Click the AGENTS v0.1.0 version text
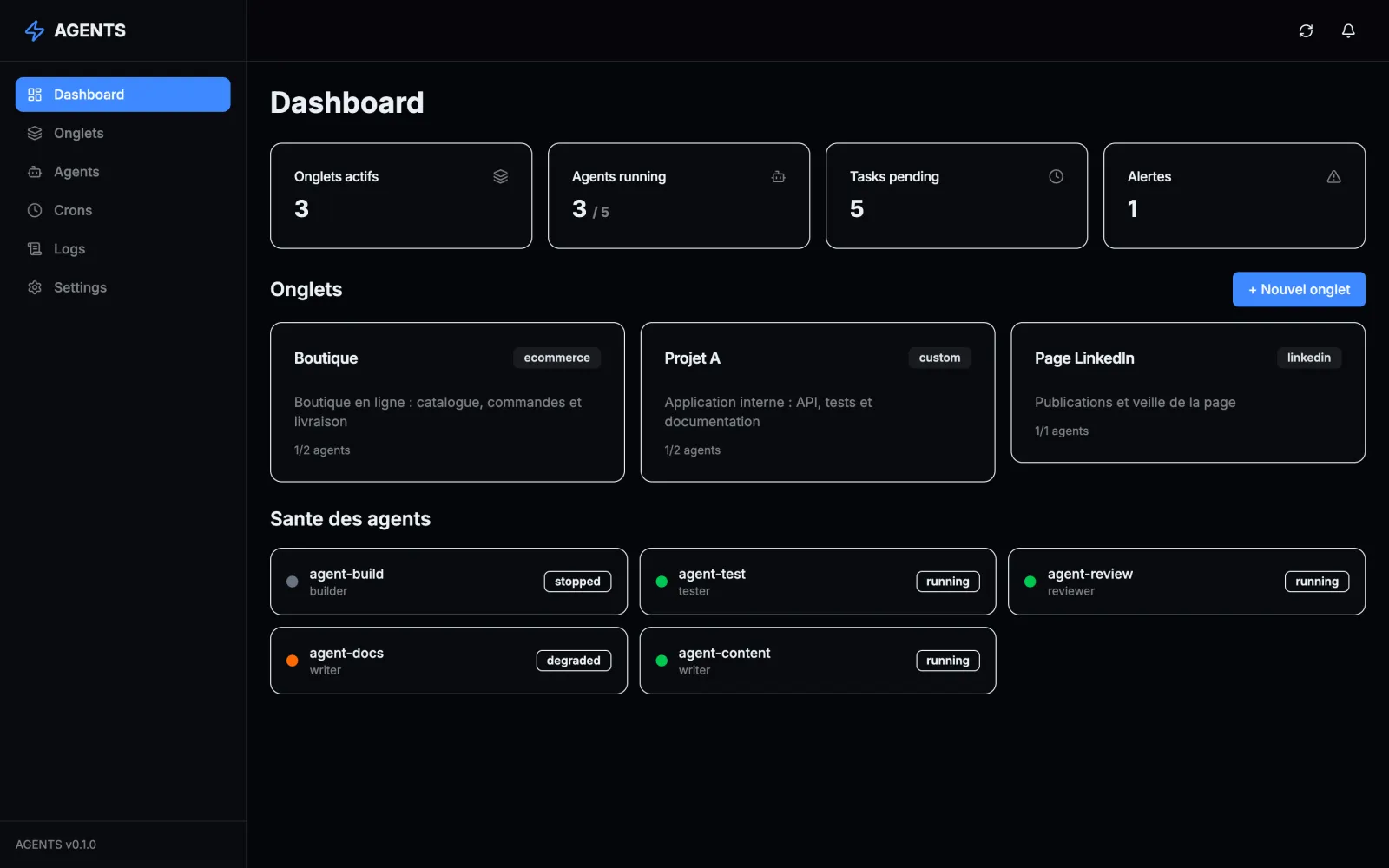The width and height of the screenshot is (1389, 868). [x=56, y=845]
